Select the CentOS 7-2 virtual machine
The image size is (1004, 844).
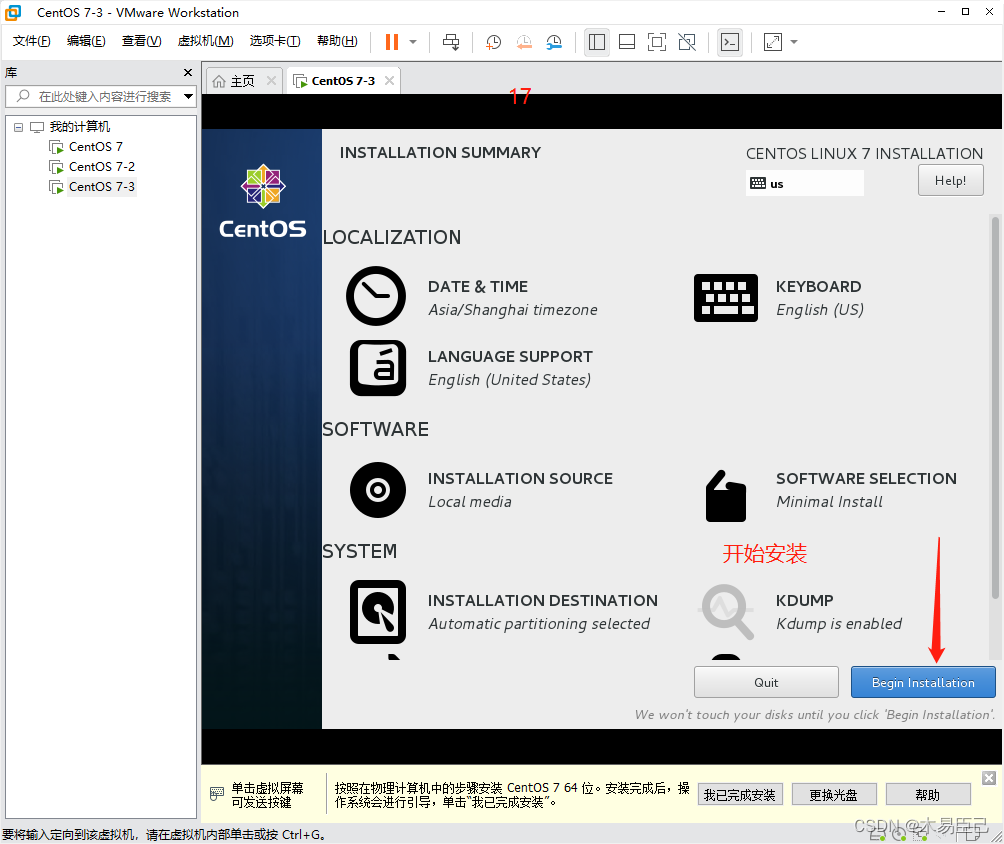pos(101,166)
